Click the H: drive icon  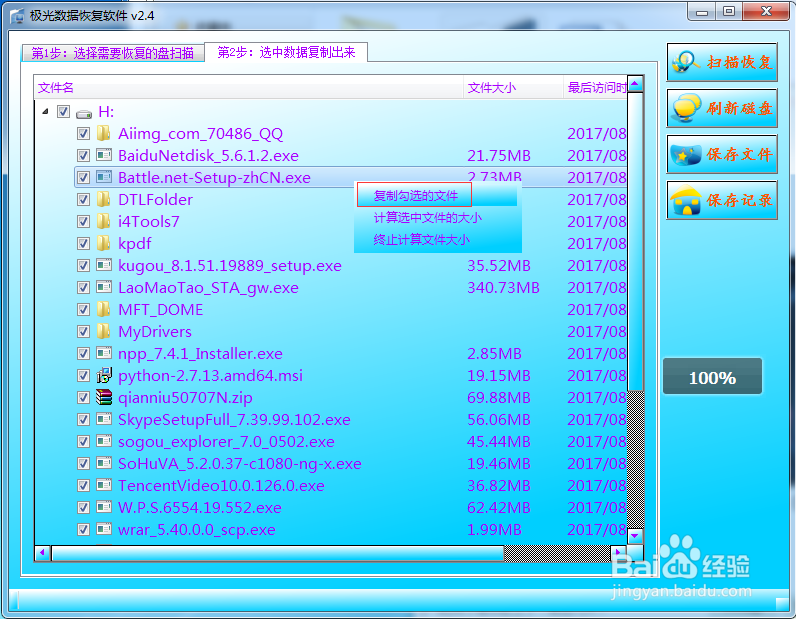pyautogui.click(x=83, y=113)
